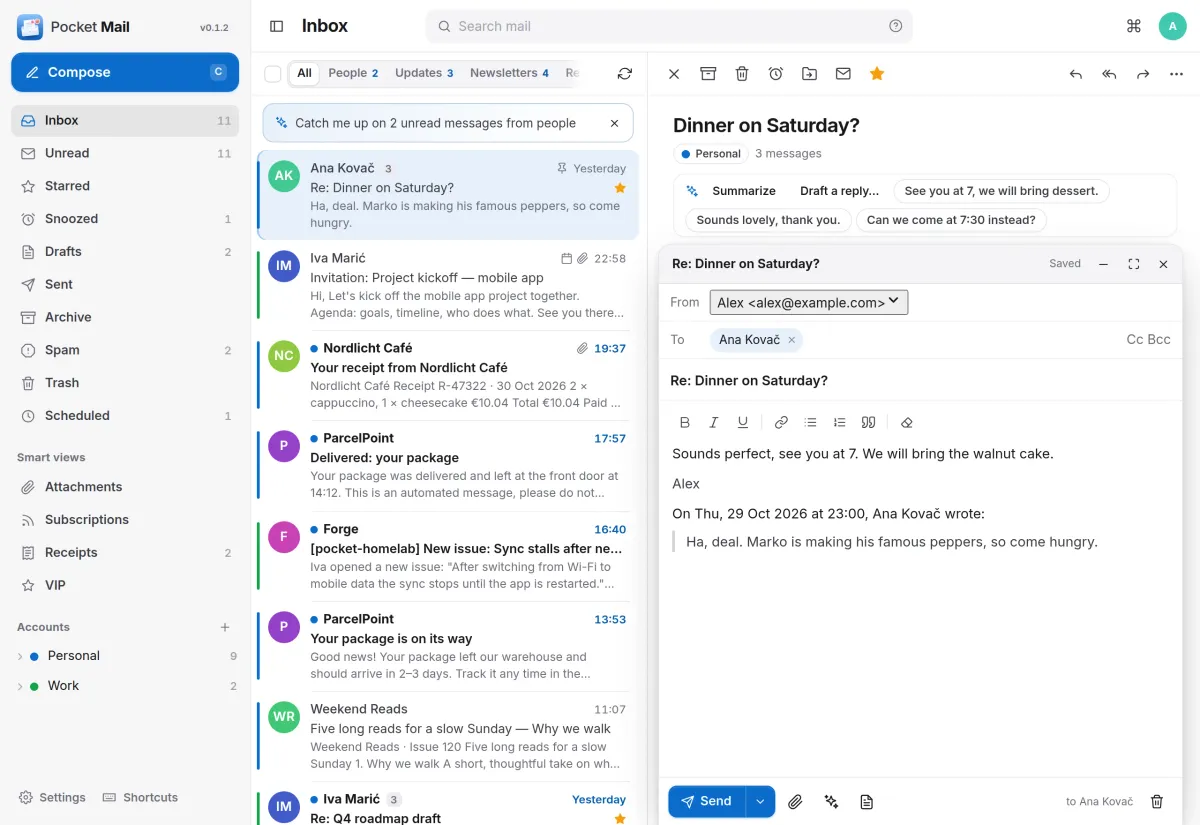Move the conversation to a folder
Image resolution: width=1200 pixels, height=825 pixels.
(x=810, y=74)
